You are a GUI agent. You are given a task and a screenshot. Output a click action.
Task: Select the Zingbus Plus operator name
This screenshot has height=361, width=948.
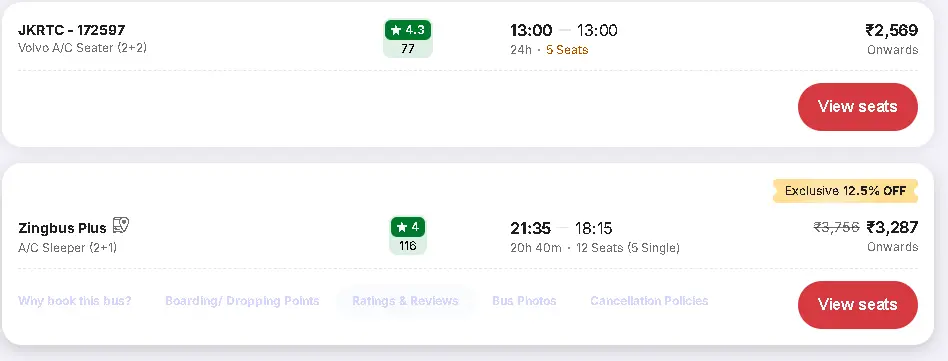coord(62,228)
